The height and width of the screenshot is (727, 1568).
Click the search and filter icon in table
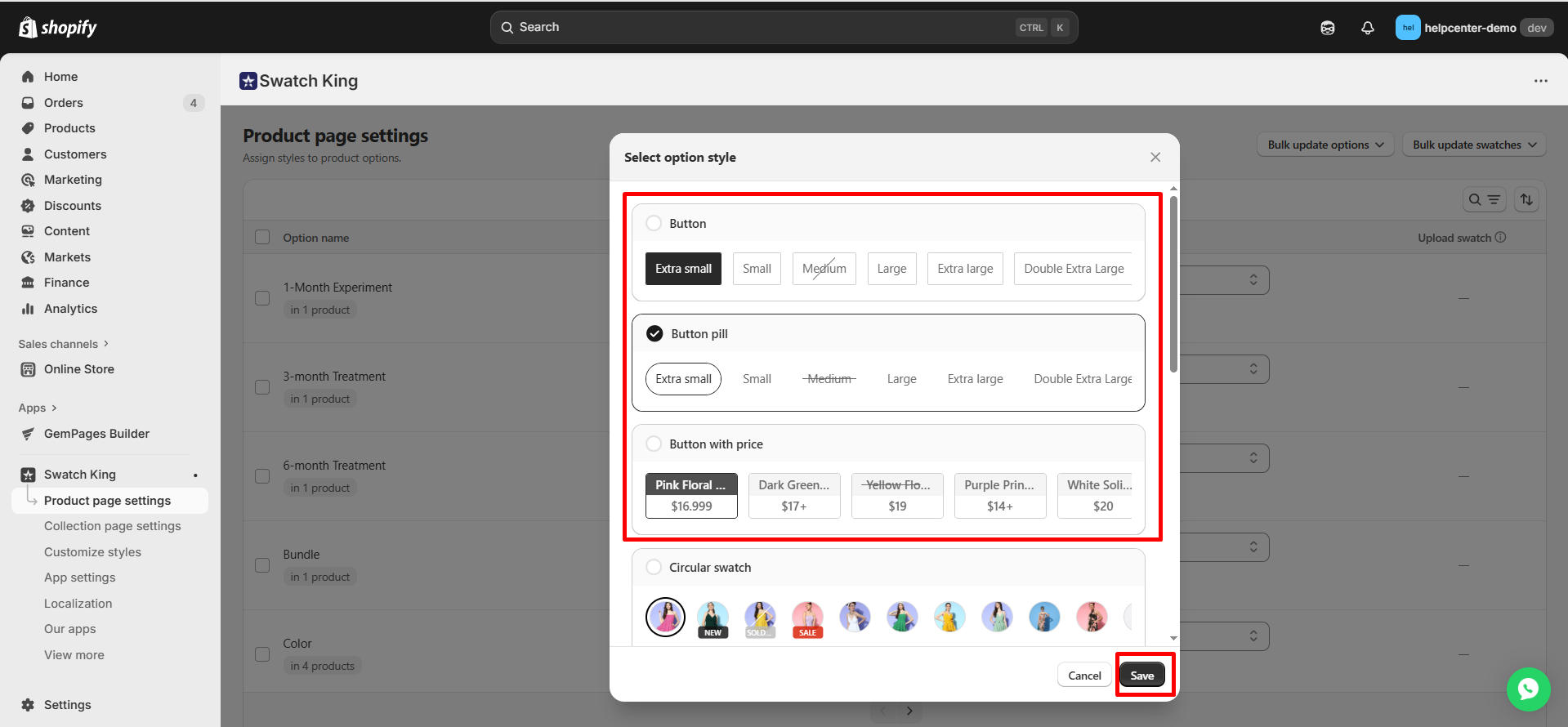pos(1484,200)
